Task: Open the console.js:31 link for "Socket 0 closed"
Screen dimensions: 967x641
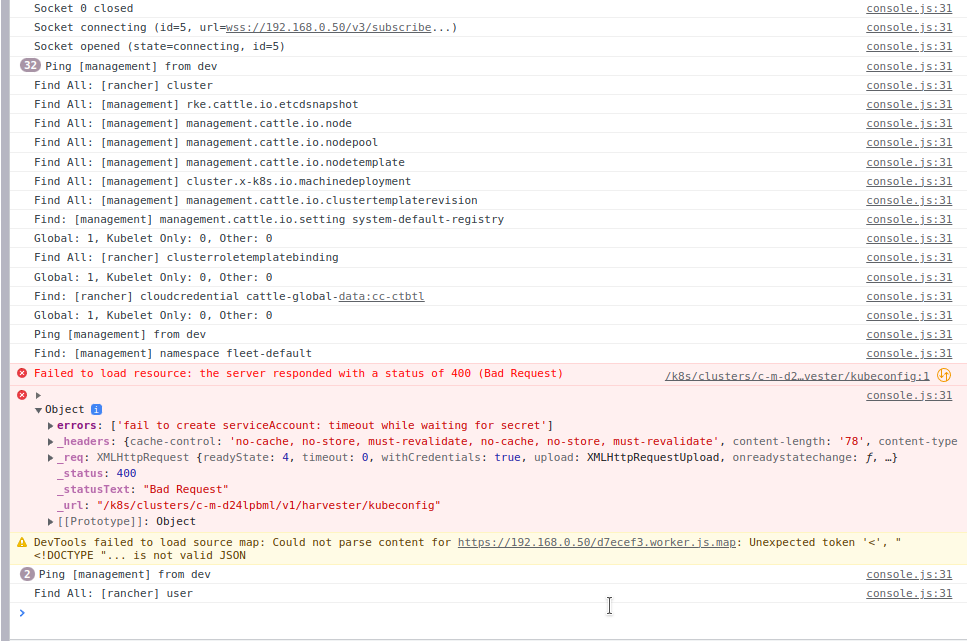Action: pos(908,8)
